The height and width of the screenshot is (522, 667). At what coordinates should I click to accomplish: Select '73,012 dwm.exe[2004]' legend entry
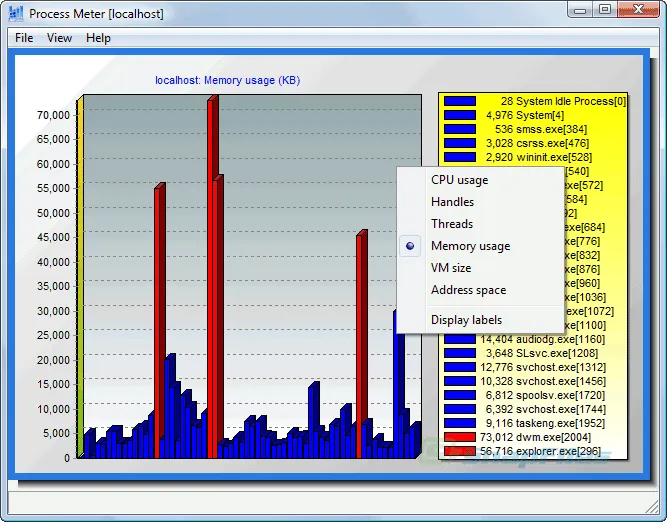(535, 437)
